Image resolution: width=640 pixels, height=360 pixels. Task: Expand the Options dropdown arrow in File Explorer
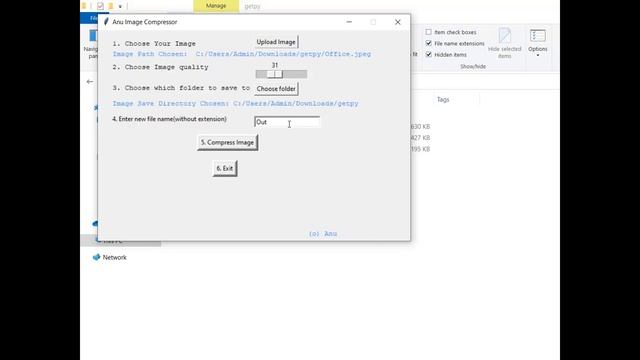pos(538,56)
